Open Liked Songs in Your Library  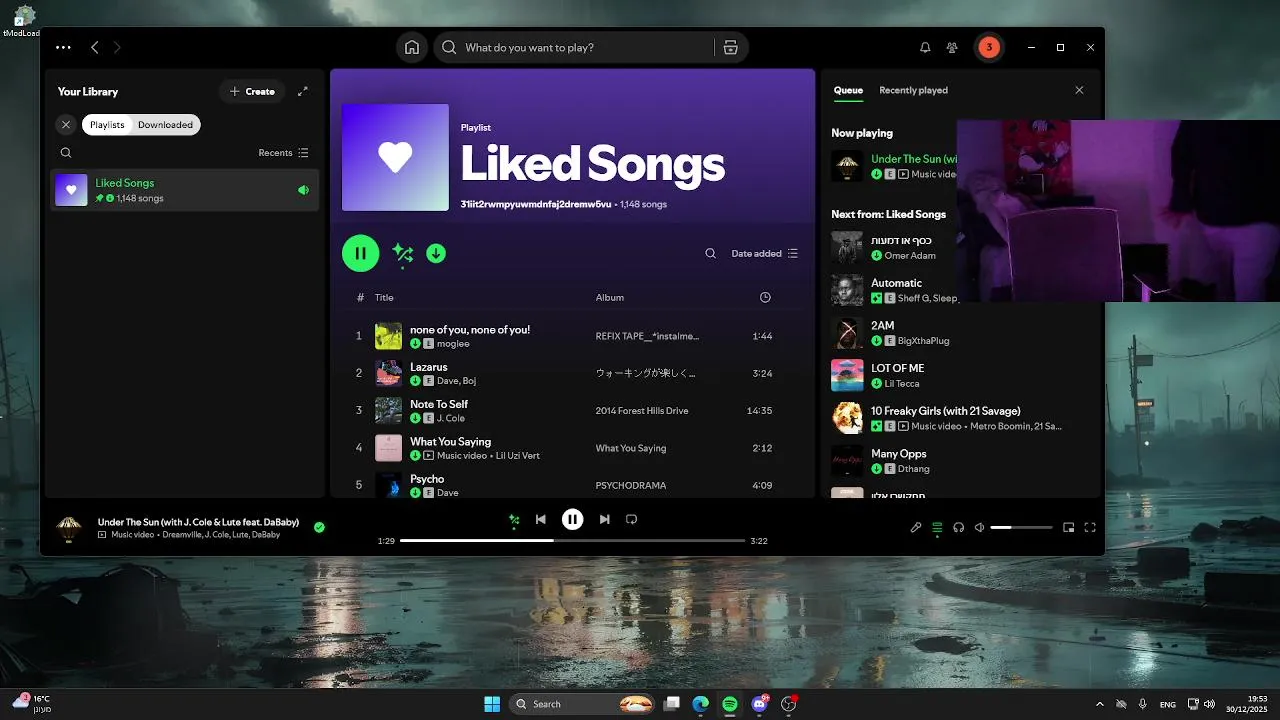pyautogui.click(x=185, y=190)
